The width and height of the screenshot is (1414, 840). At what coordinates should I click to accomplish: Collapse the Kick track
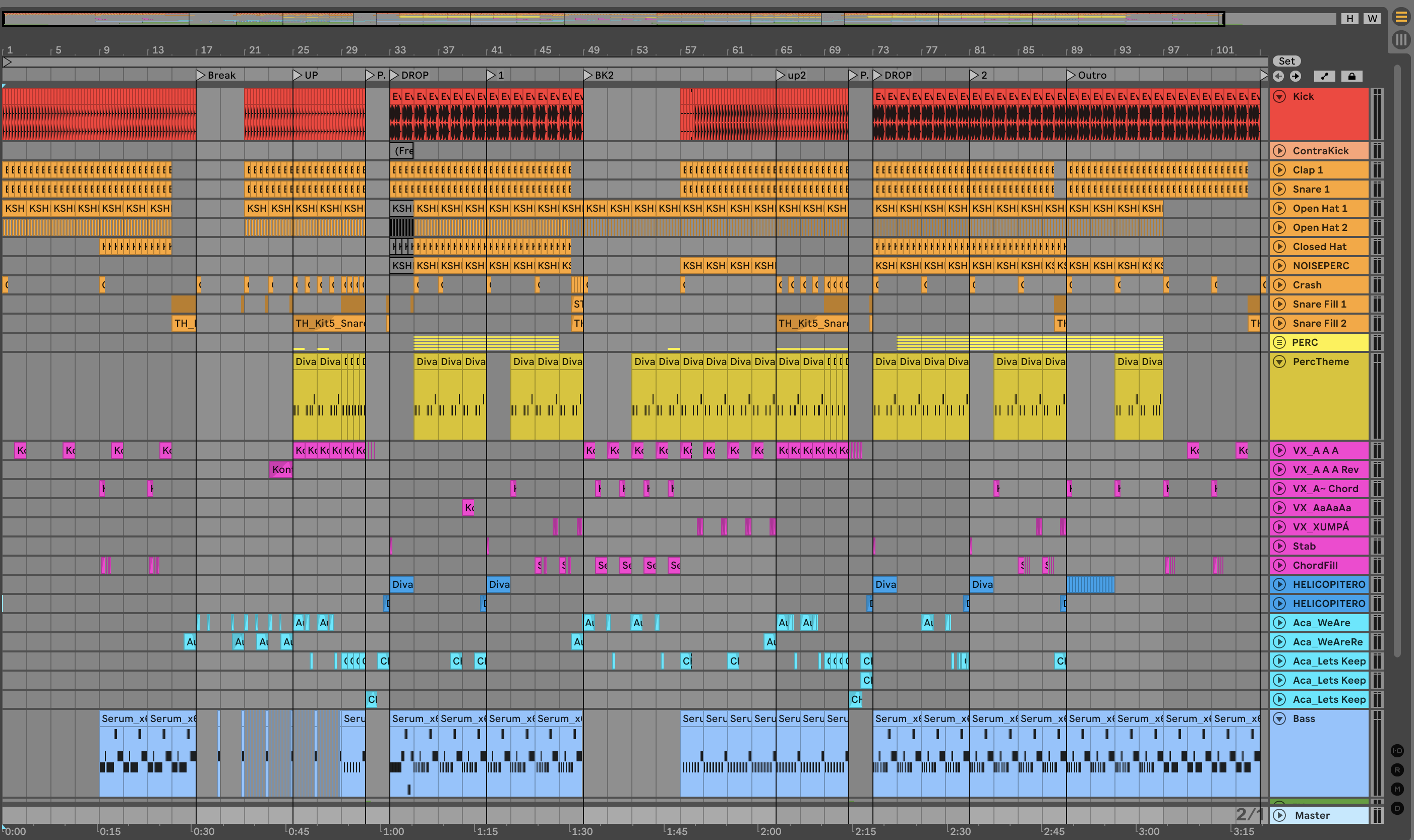(x=1279, y=97)
